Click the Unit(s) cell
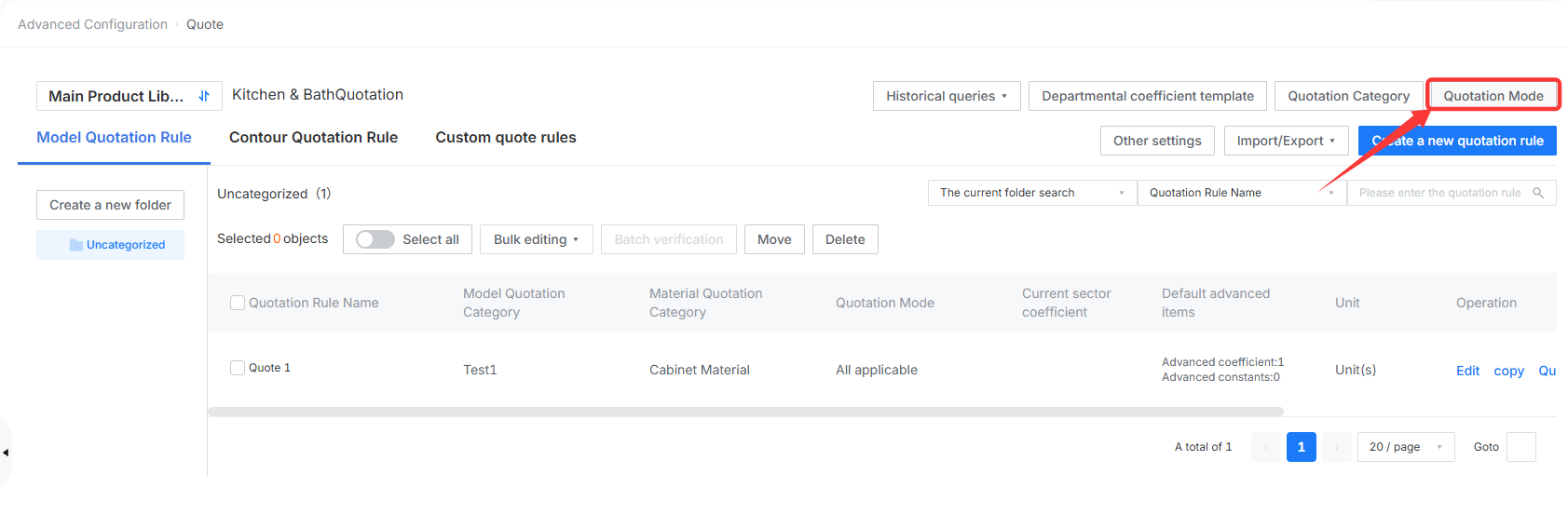Screen dimensions: 1568x528 coord(1356,370)
